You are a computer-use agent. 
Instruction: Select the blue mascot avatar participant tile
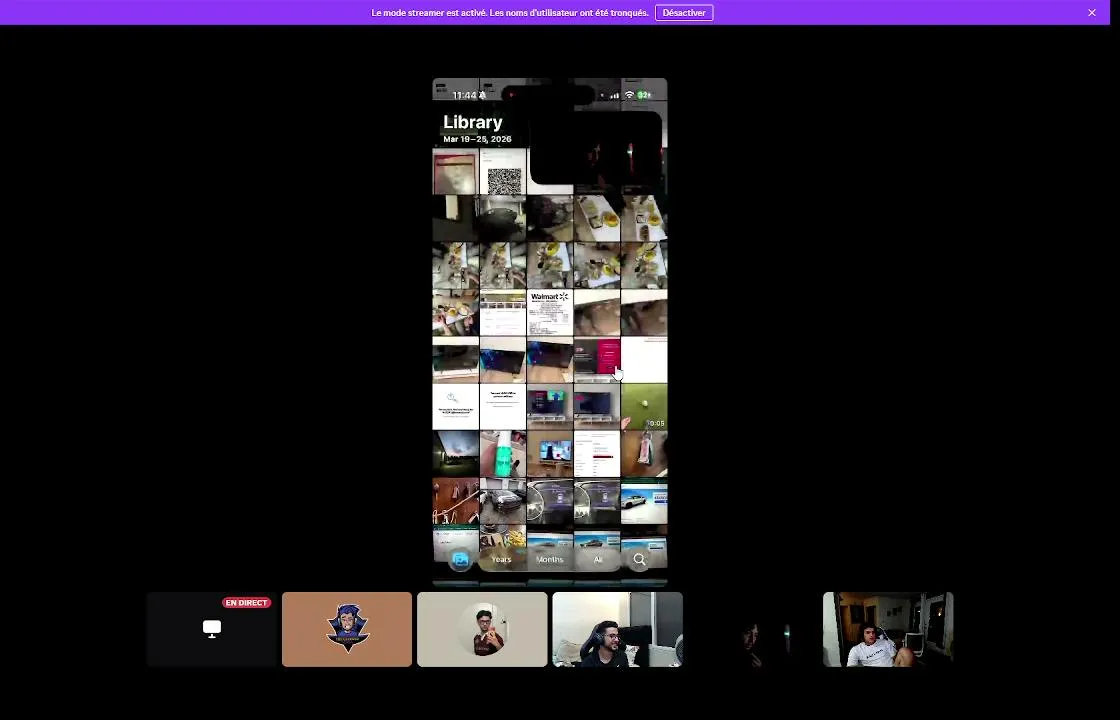[347, 629]
